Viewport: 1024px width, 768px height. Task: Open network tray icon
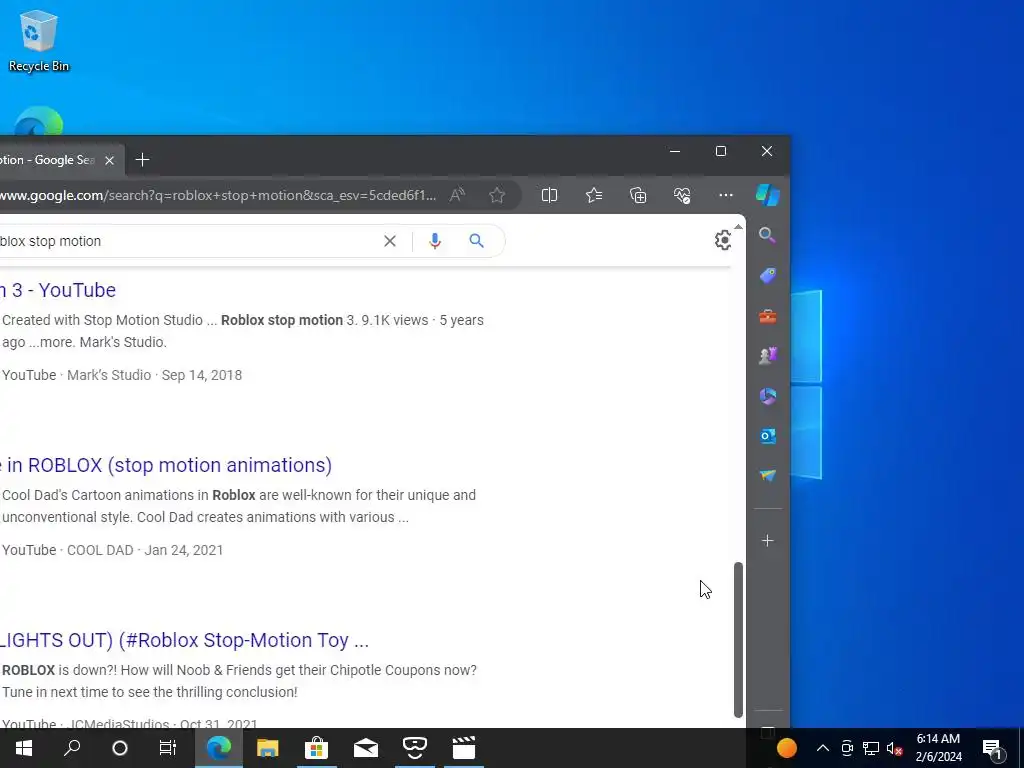point(871,748)
